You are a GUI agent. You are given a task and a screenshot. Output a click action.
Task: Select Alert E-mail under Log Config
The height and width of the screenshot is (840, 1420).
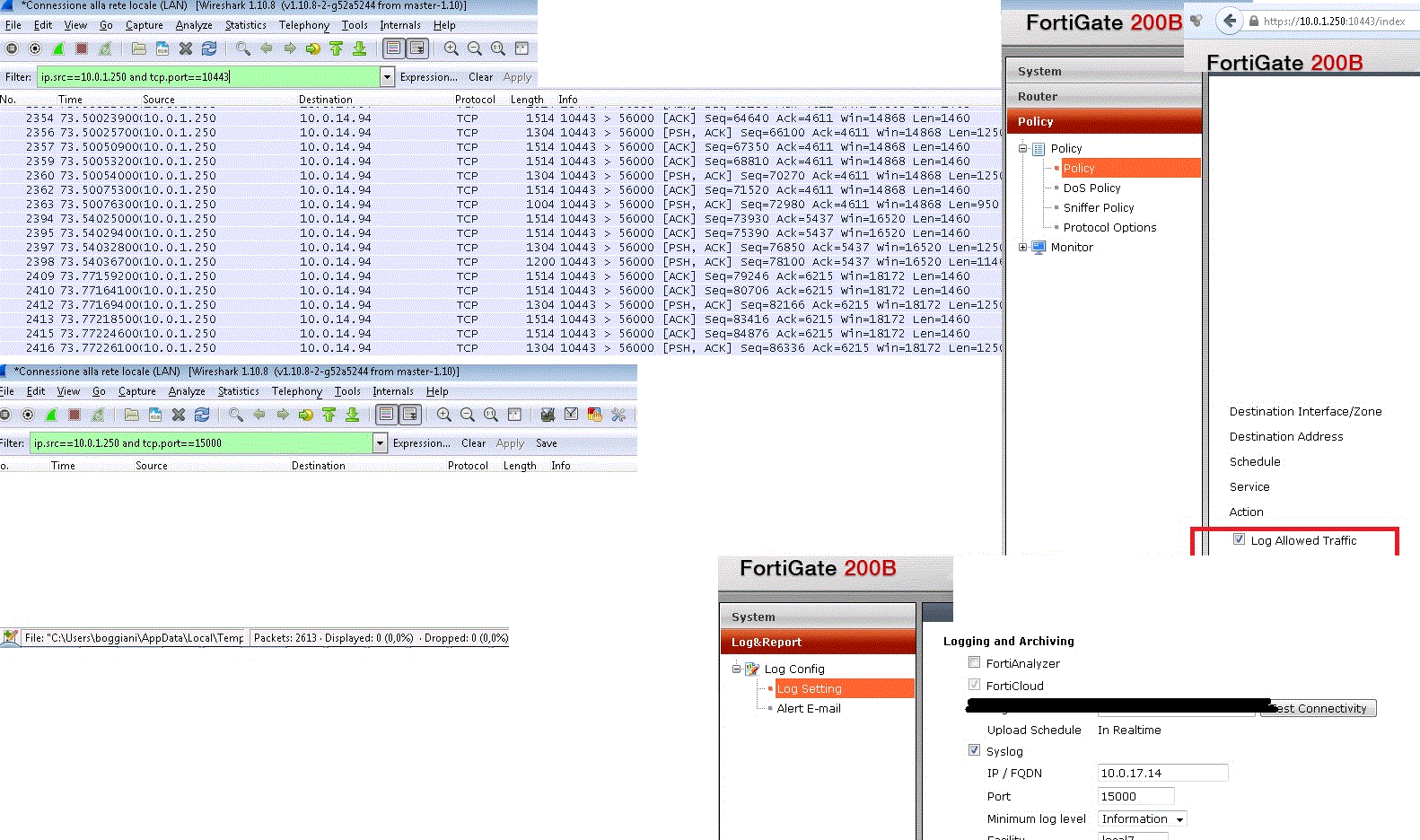point(809,708)
